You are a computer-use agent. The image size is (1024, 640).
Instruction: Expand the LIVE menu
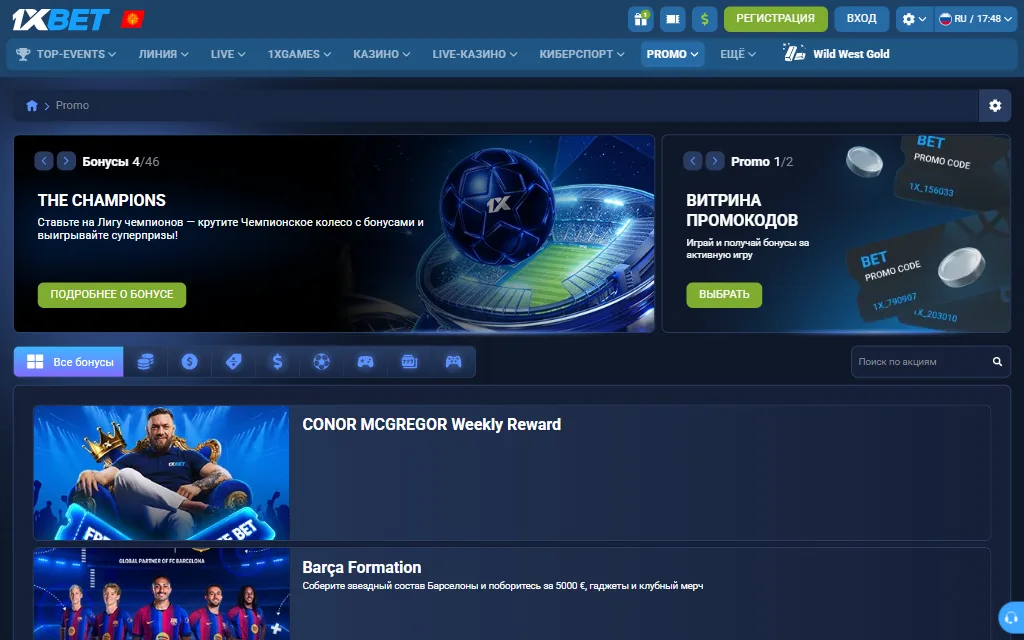228,54
